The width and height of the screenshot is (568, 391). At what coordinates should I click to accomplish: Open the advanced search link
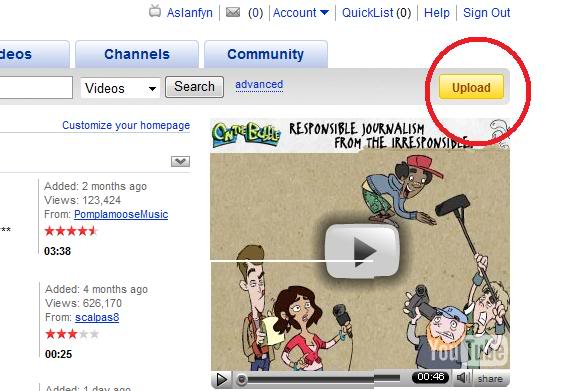tap(259, 84)
